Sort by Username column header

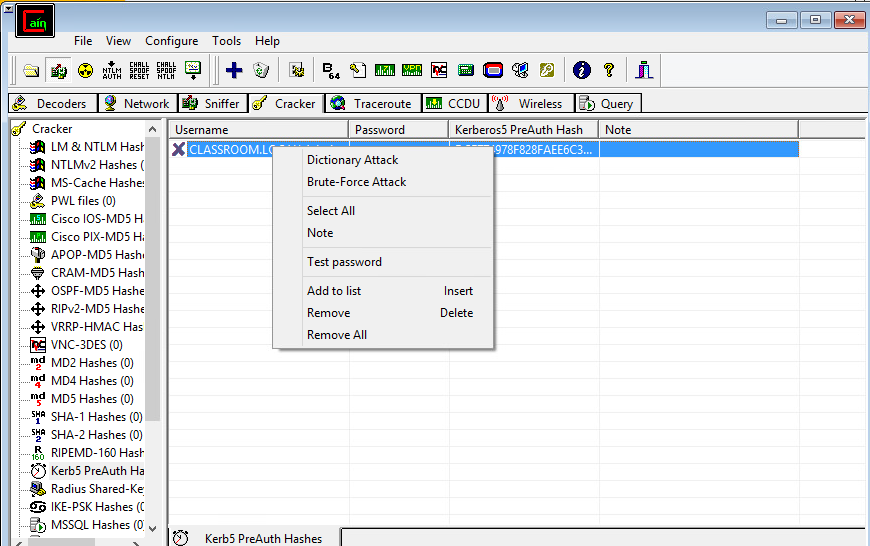pos(259,130)
